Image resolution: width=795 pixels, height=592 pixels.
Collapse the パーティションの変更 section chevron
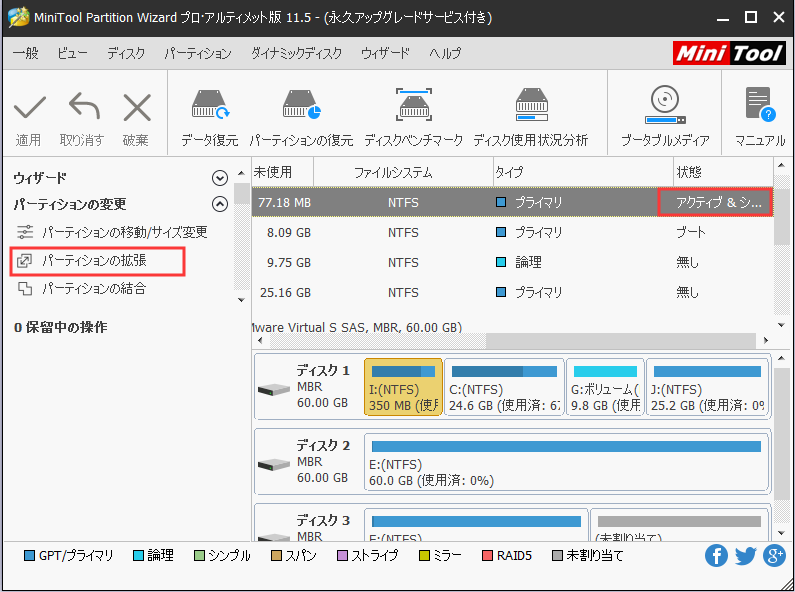point(220,204)
